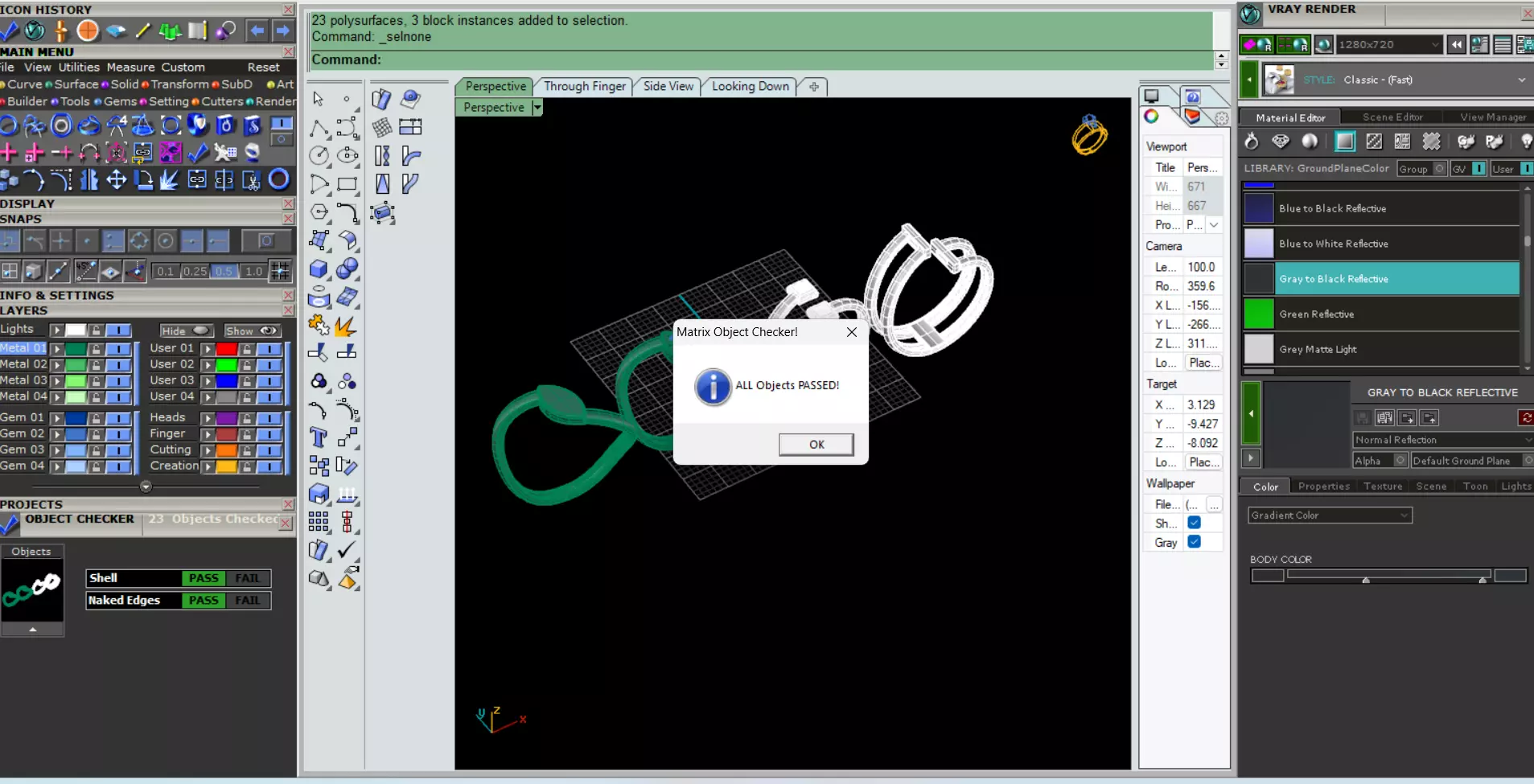Open the blue ring book library icon
Screen dimensions: 1534x784
(225, 125)
